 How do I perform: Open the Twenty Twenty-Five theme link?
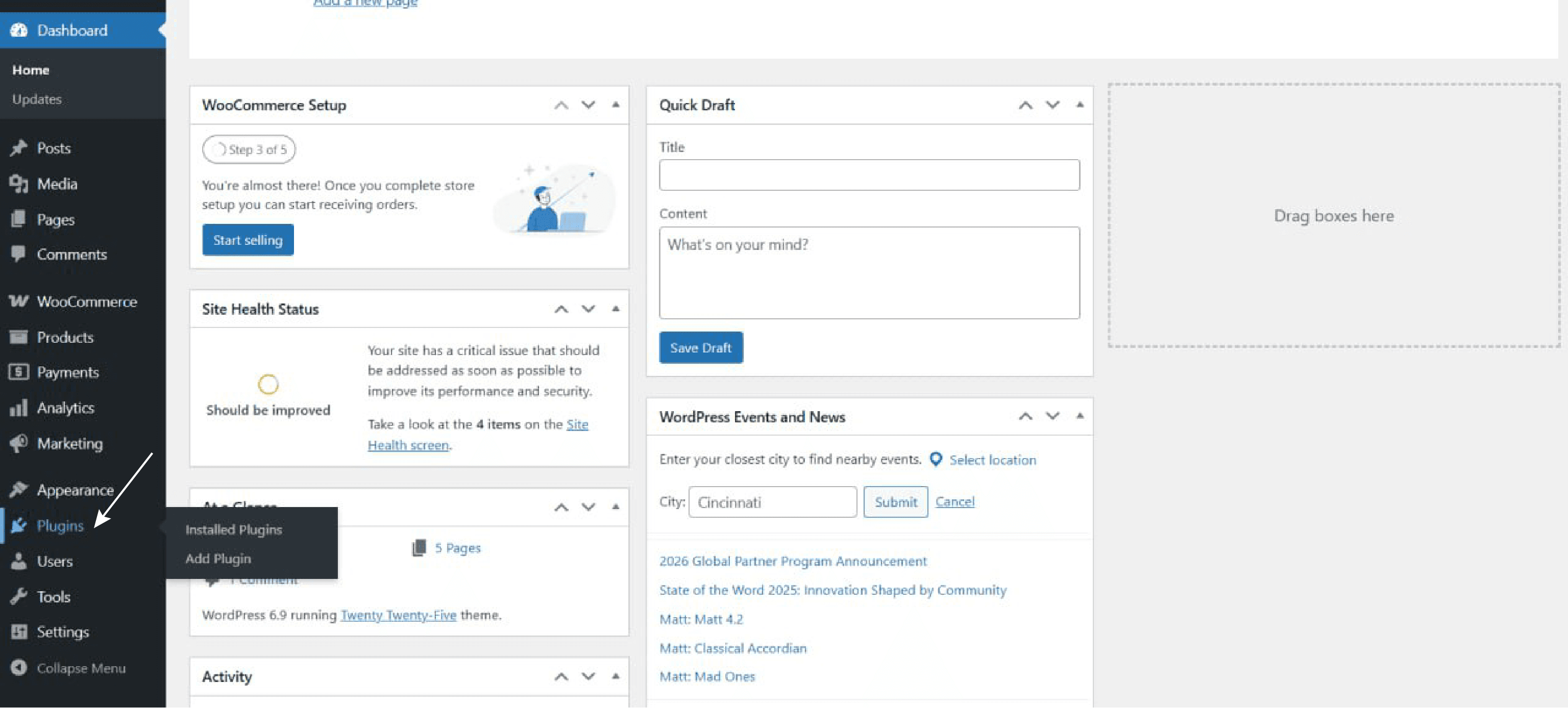tap(398, 615)
